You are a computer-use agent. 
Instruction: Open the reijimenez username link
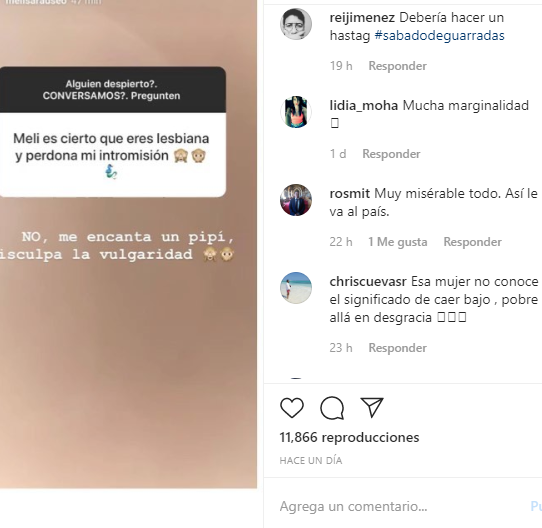click(x=362, y=17)
